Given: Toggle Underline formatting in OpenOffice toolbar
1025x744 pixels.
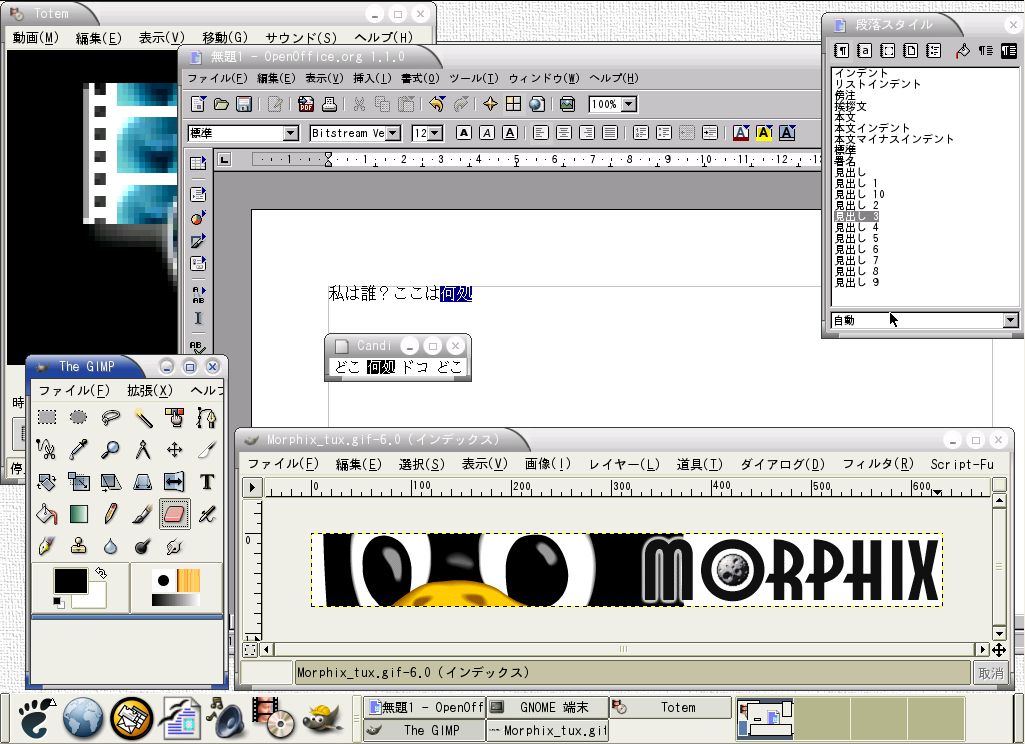Looking at the screenshot, I should [x=510, y=133].
